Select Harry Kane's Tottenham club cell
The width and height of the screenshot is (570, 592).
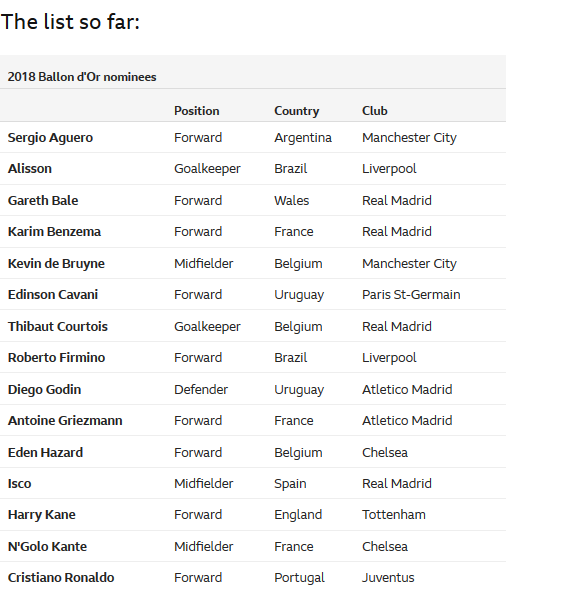394,515
